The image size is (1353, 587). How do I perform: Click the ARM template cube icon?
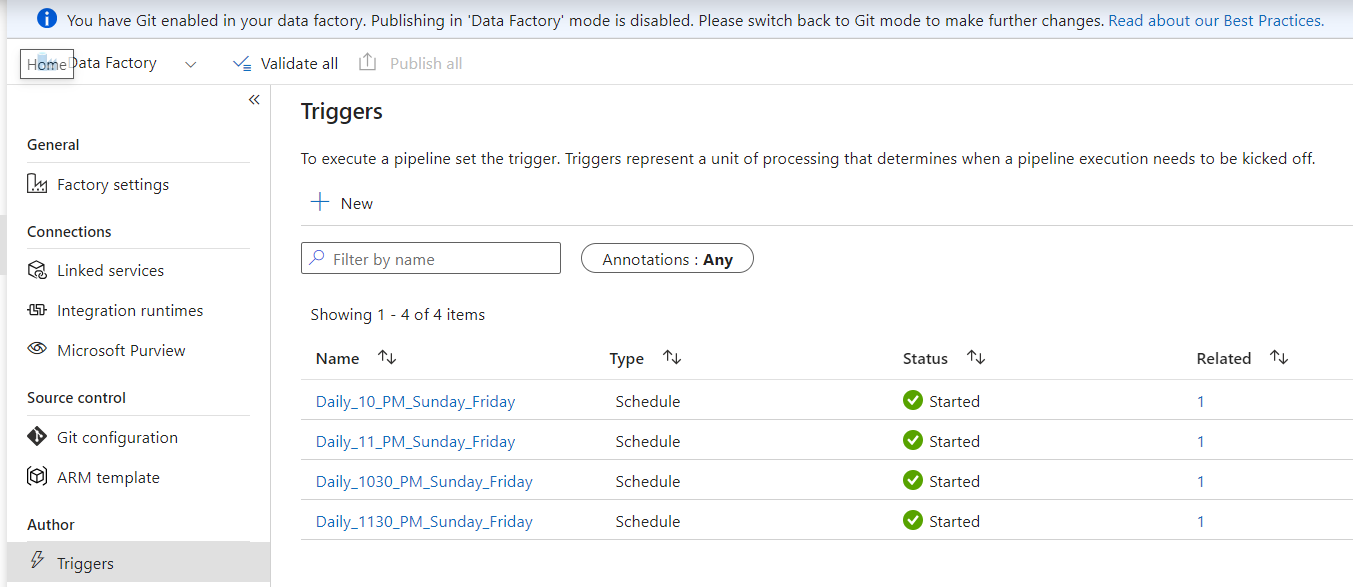[x=38, y=477]
